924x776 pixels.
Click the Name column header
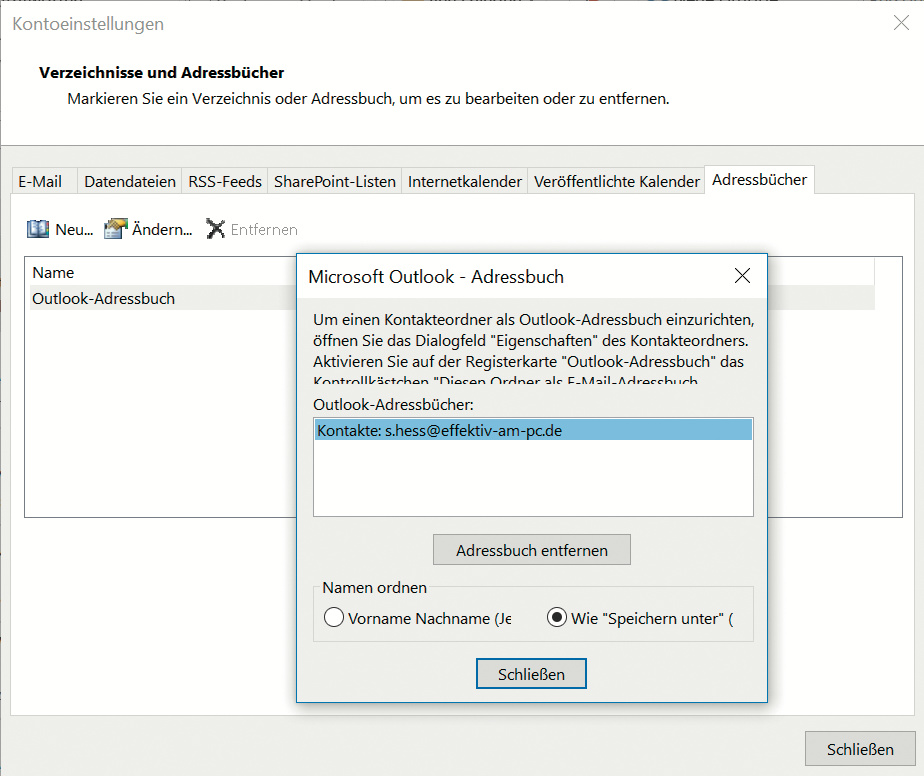53,272
